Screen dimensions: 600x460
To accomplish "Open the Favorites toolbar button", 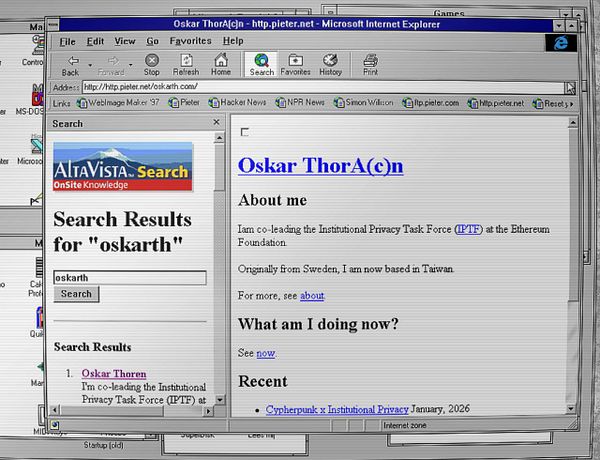I will tap(295, 65).
